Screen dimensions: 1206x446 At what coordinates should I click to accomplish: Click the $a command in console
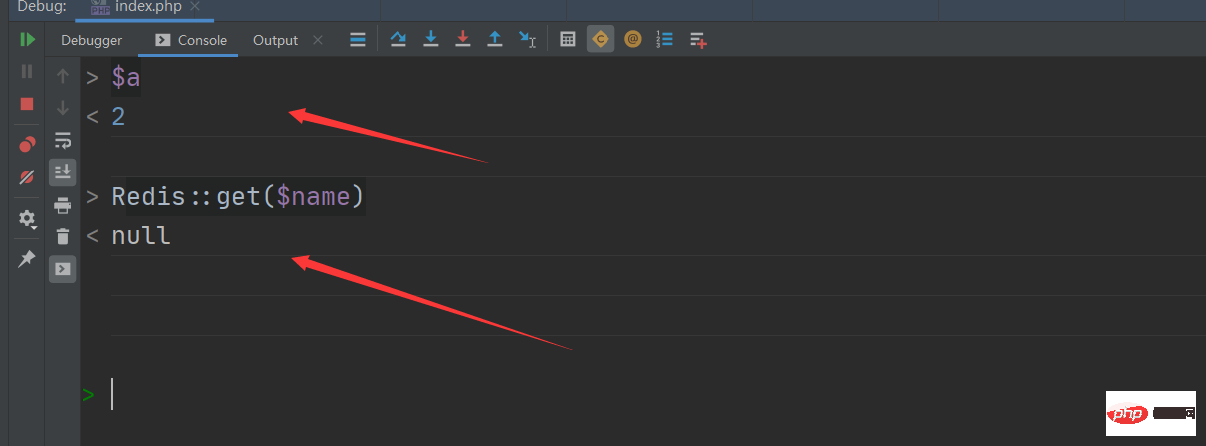pos(125,78)
